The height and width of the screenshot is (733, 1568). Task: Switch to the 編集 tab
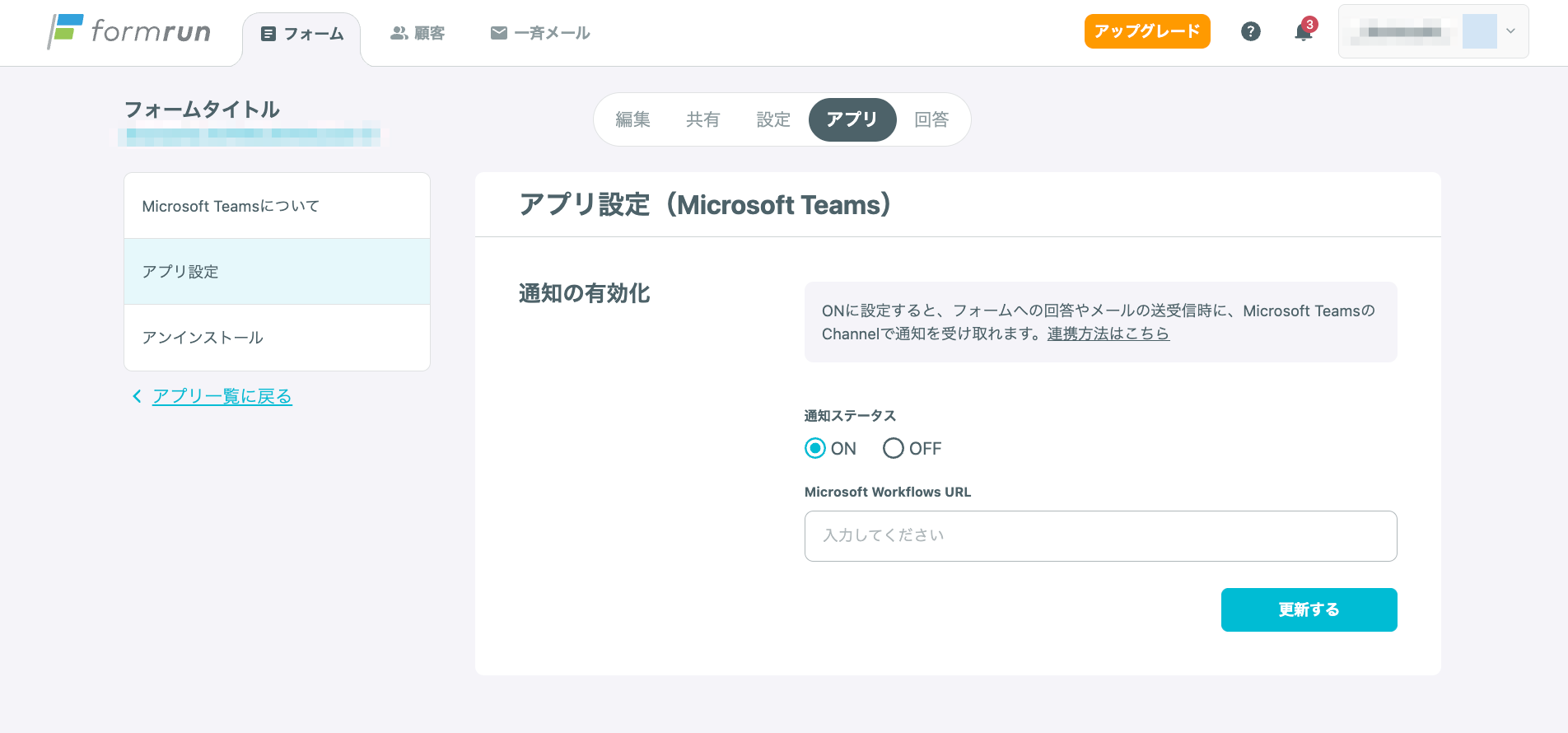[632, 119]
